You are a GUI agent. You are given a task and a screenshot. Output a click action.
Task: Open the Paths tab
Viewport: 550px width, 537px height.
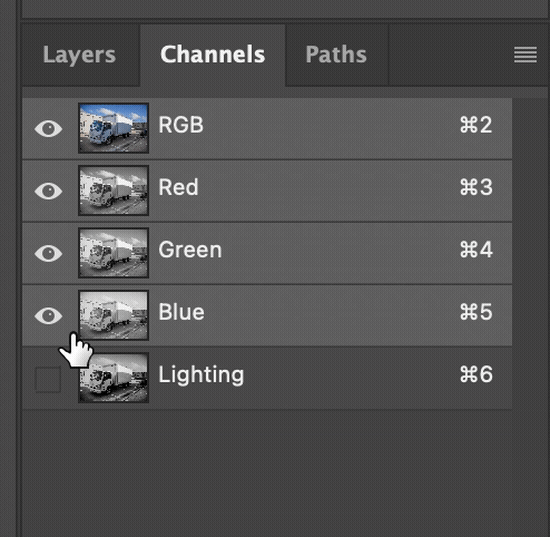coord(336,54)
